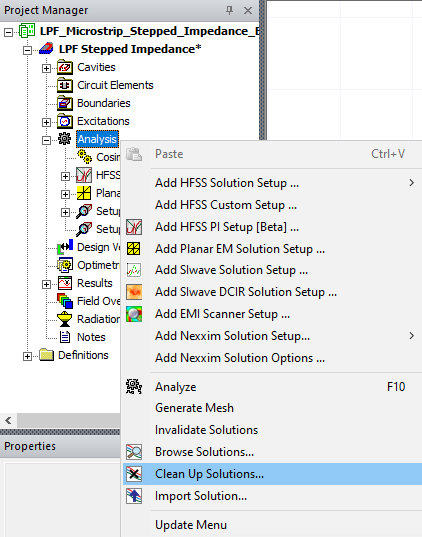Click the Import Solution arrow icon
Viewport: 422px width, 537px height.
click(134, 496)
